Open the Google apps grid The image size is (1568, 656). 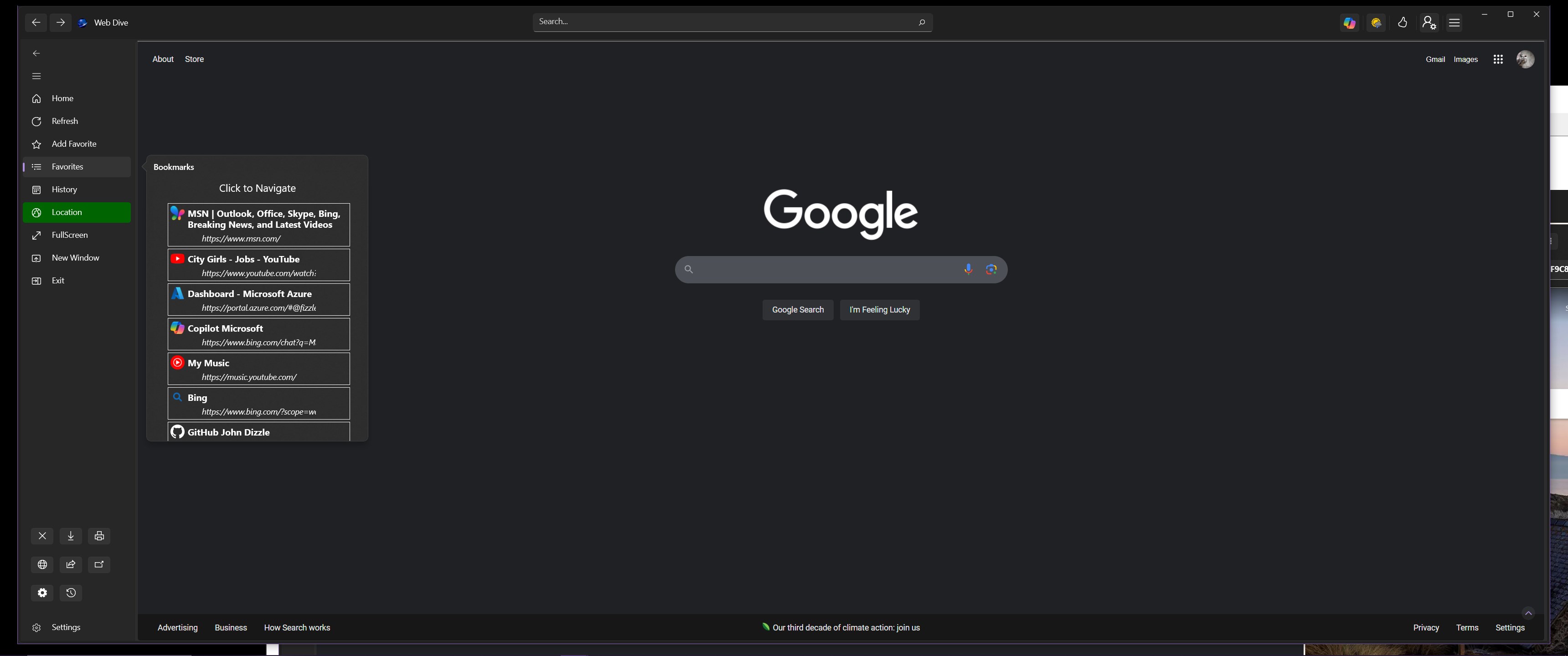1498,60
